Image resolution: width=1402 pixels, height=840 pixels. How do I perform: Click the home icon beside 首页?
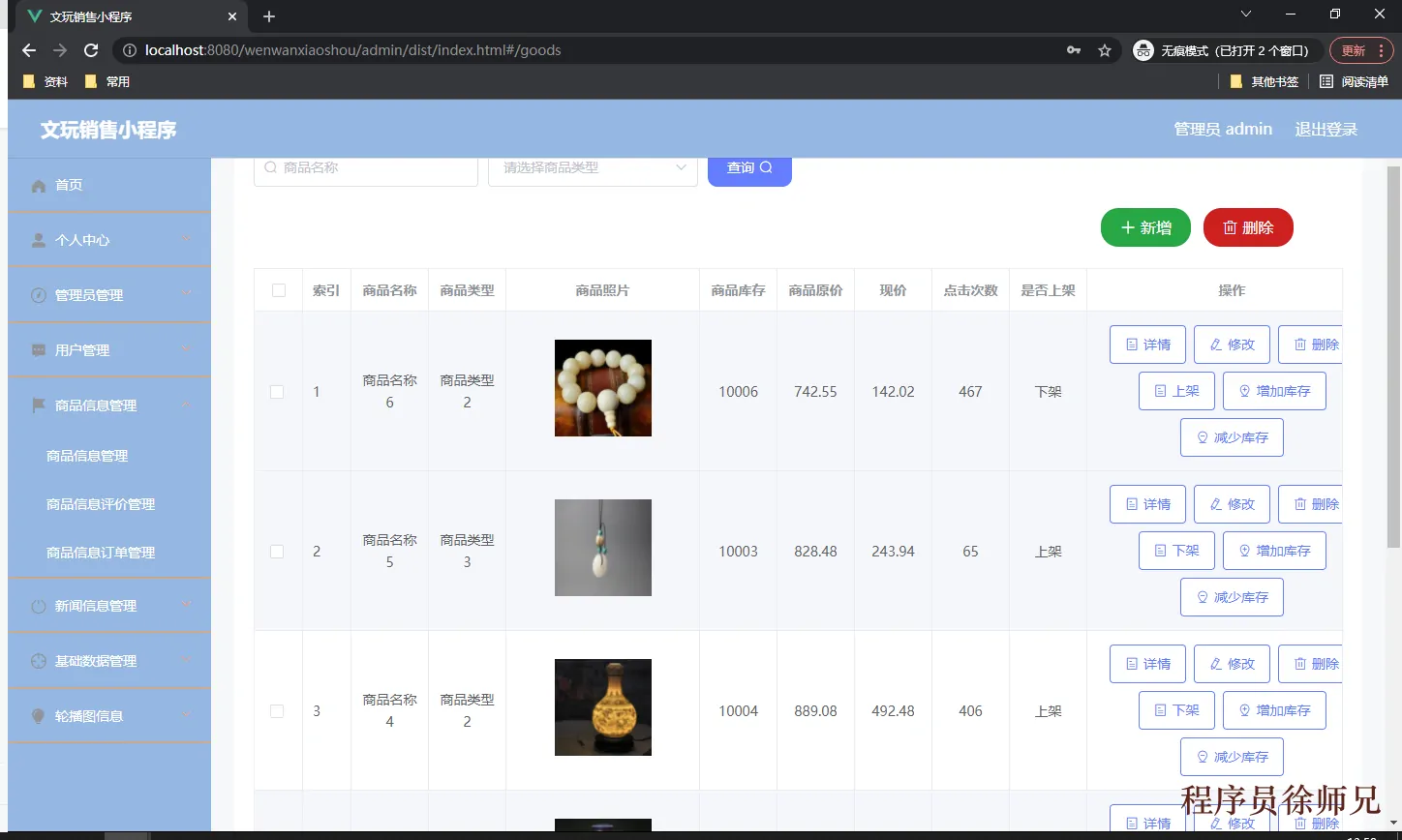pos(39,186)
